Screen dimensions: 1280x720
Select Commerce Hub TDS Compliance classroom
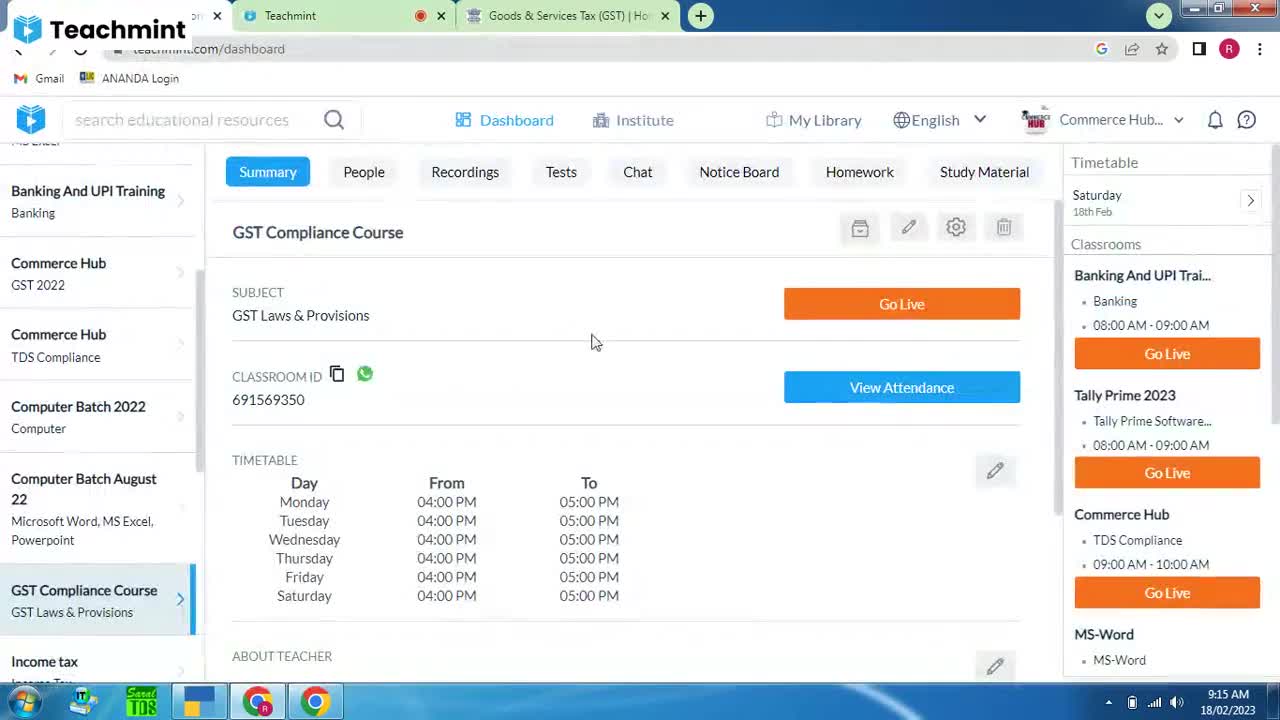[98, 345]
